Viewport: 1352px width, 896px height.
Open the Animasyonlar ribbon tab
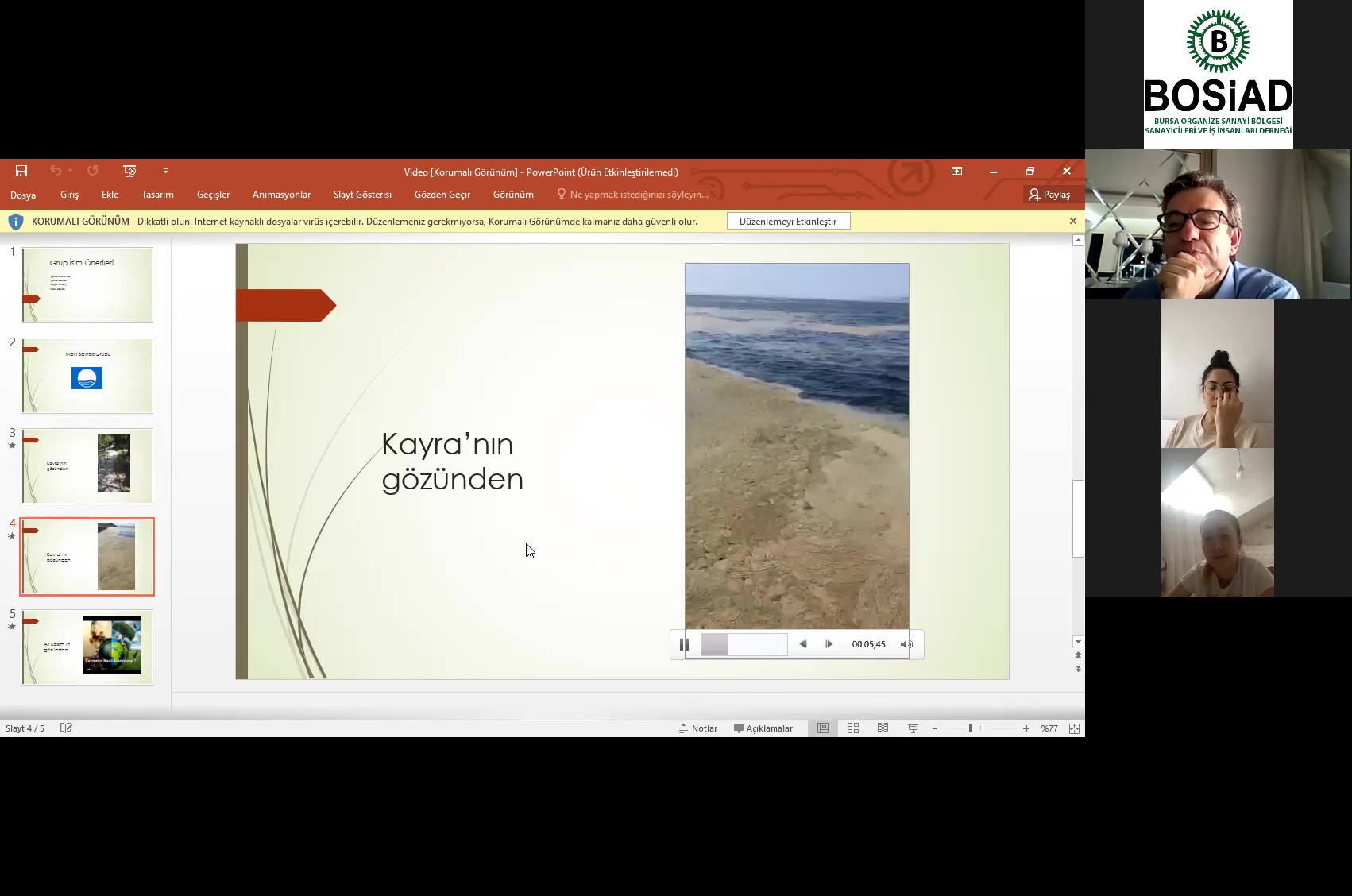click(x=281, y=195)
